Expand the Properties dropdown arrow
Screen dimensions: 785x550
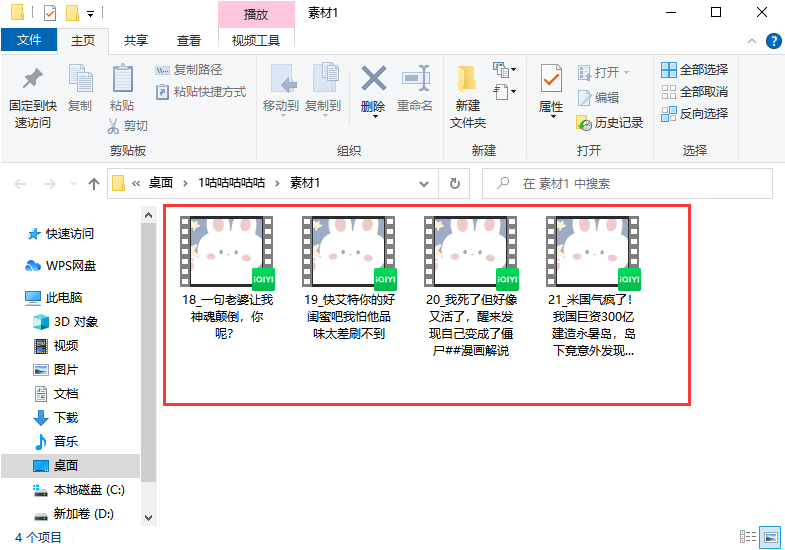click(x=553, y=117)
